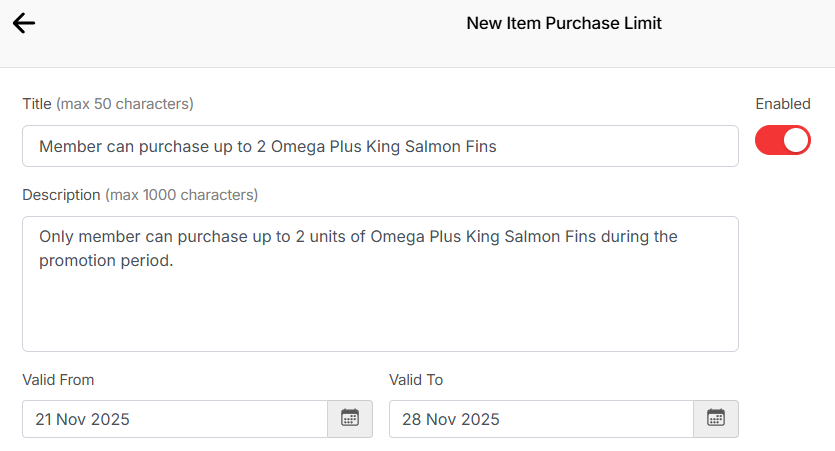The height and width of the screenshot is (451, 835).
Task: Open the Valid From calendar picker icon
Action: [x=350, y=419]
